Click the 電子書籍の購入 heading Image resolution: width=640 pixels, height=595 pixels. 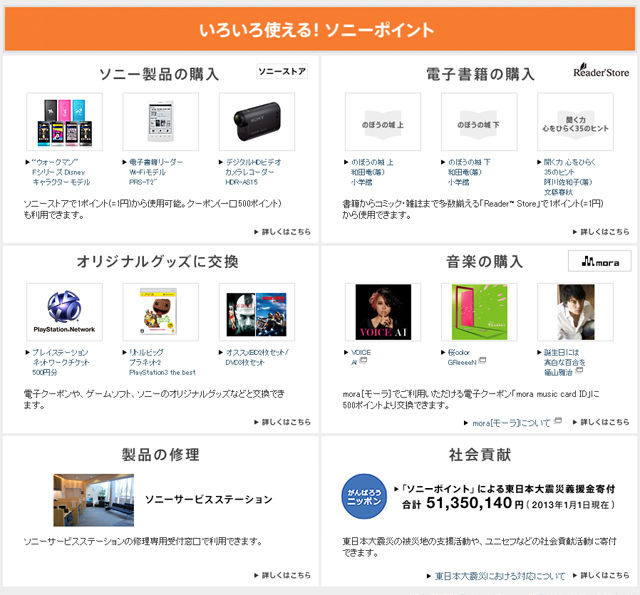coord(480,74)
